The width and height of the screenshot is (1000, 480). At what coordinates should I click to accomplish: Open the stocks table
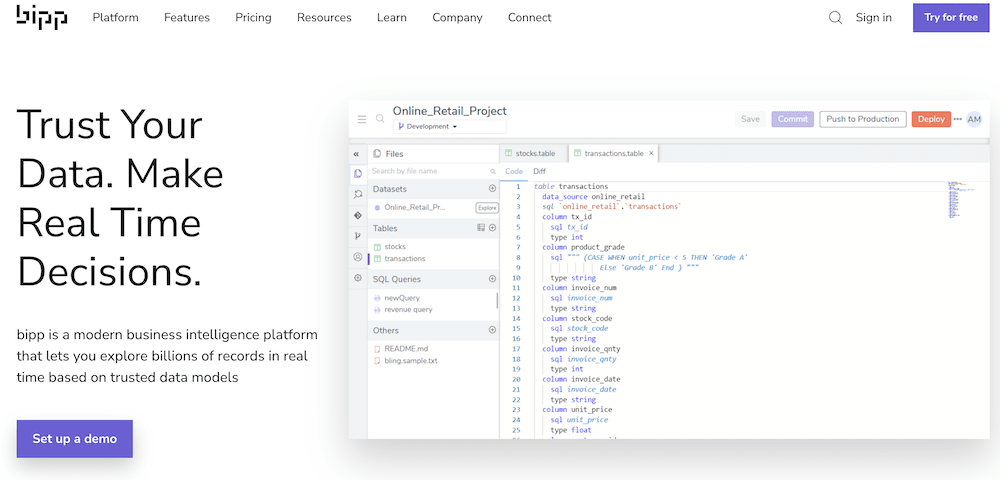pyautogui.click(x=395, y=247)
